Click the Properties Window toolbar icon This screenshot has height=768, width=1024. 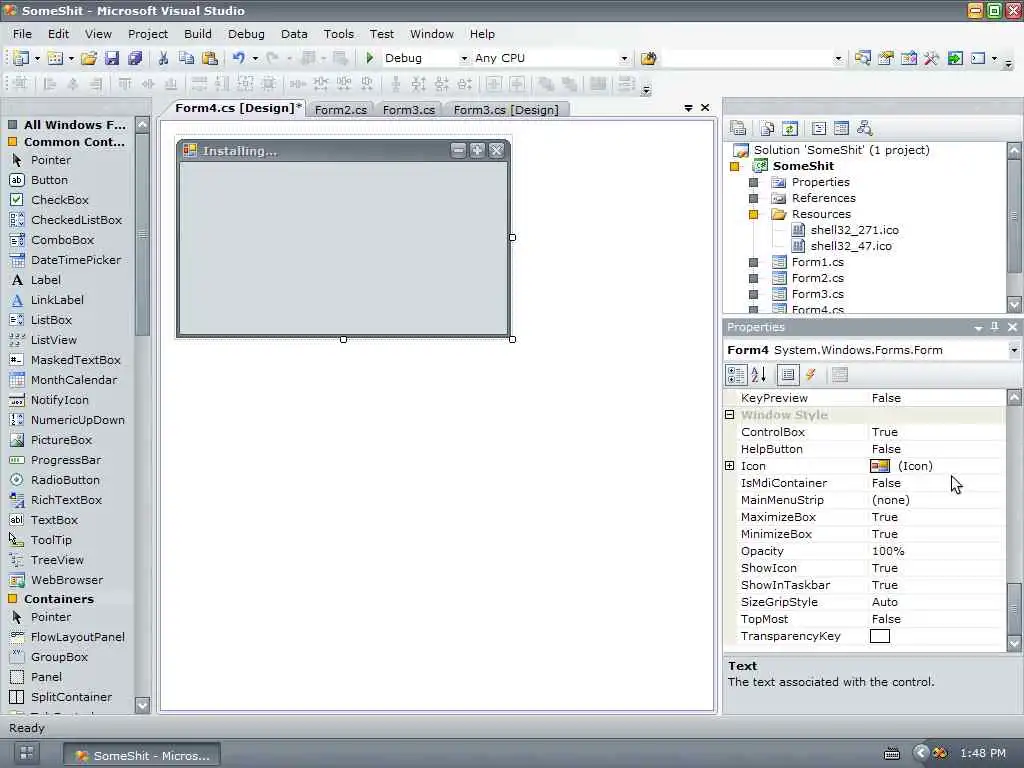886,58
